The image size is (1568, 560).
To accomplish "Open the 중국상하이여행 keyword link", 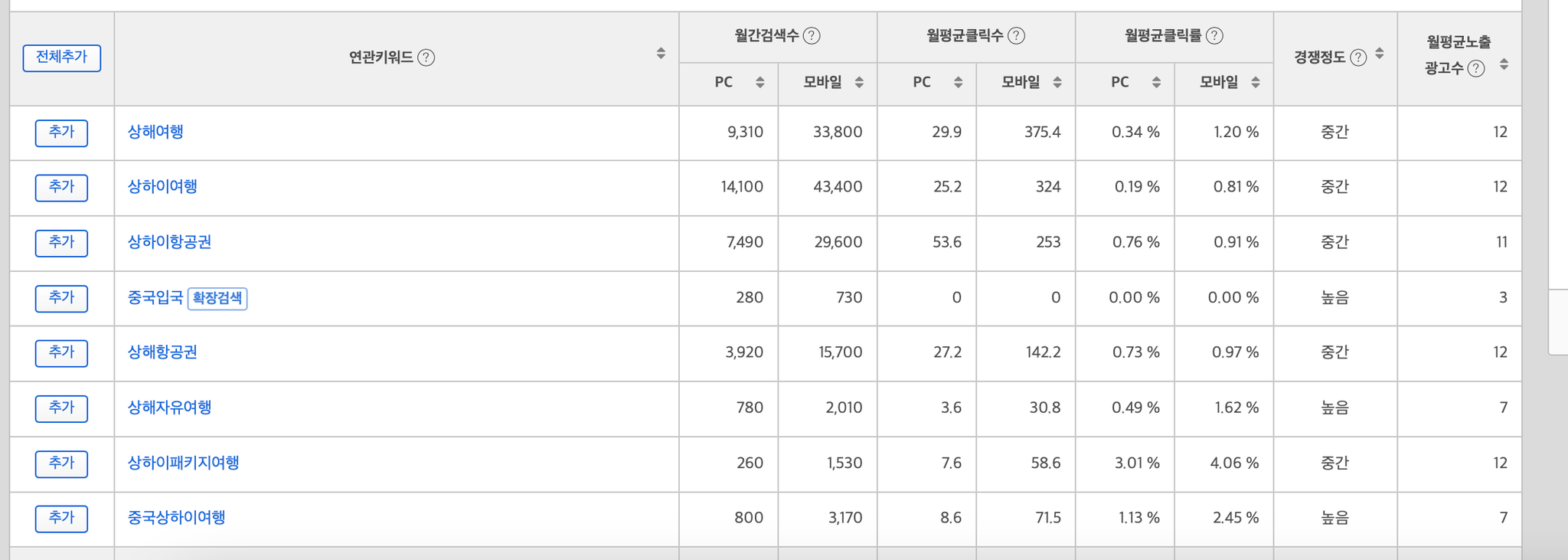I will pyautogui.click(x=177, y=518).
